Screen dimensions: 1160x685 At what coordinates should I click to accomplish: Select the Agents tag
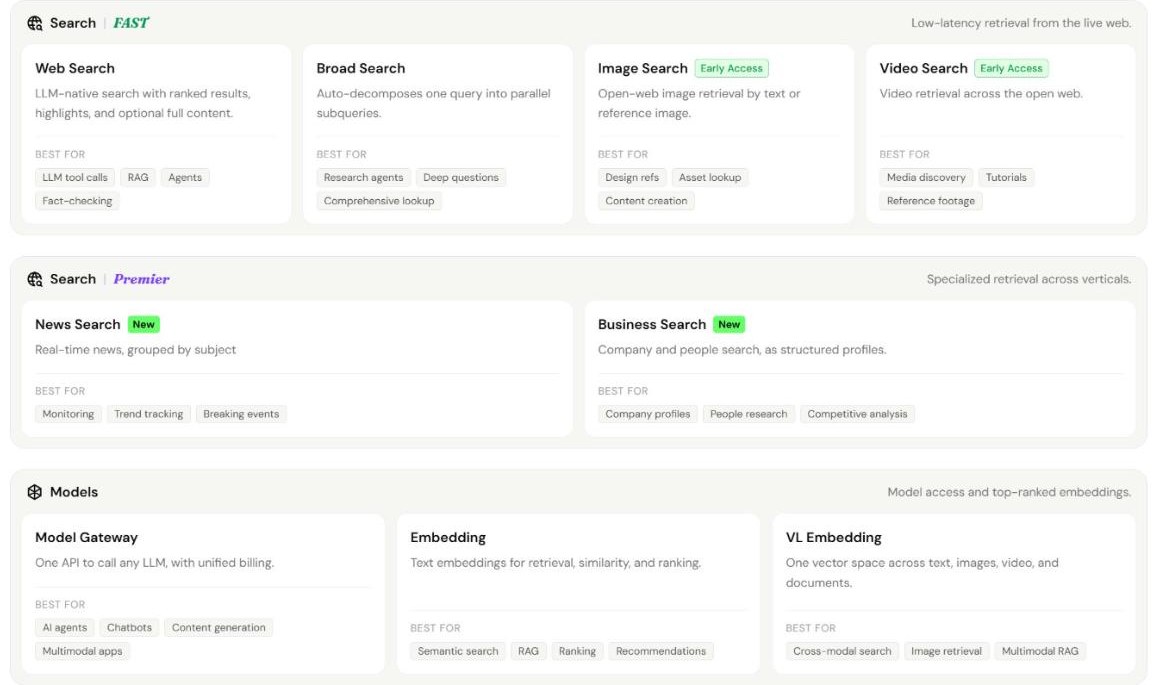point(185,178)
